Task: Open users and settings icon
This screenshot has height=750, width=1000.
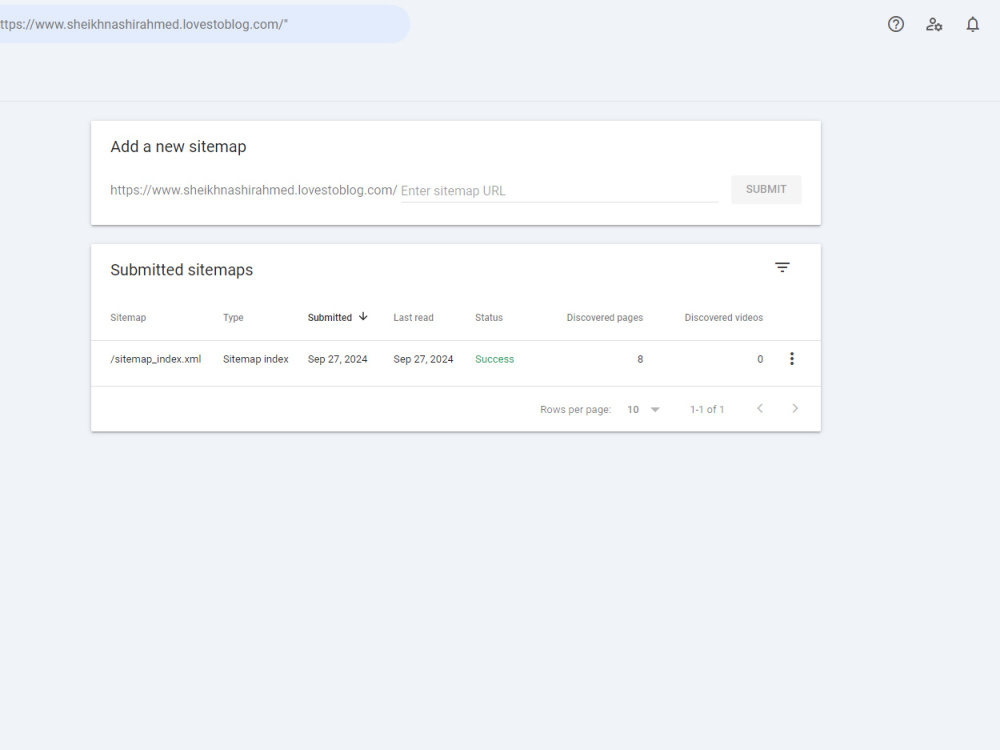Action: tap(934, 24)
